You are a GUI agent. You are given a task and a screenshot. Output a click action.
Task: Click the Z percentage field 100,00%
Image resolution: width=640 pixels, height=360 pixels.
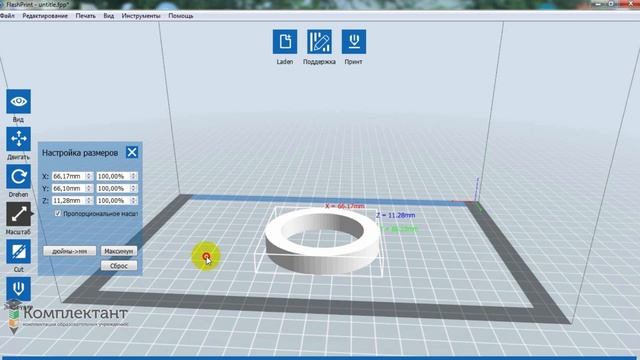(113, 201)
